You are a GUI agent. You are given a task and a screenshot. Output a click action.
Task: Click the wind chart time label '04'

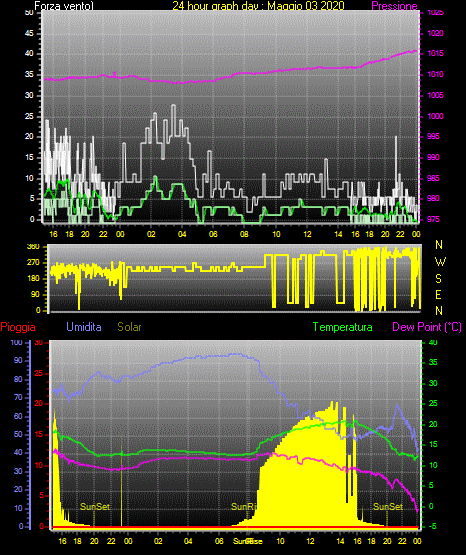(182, 234)
